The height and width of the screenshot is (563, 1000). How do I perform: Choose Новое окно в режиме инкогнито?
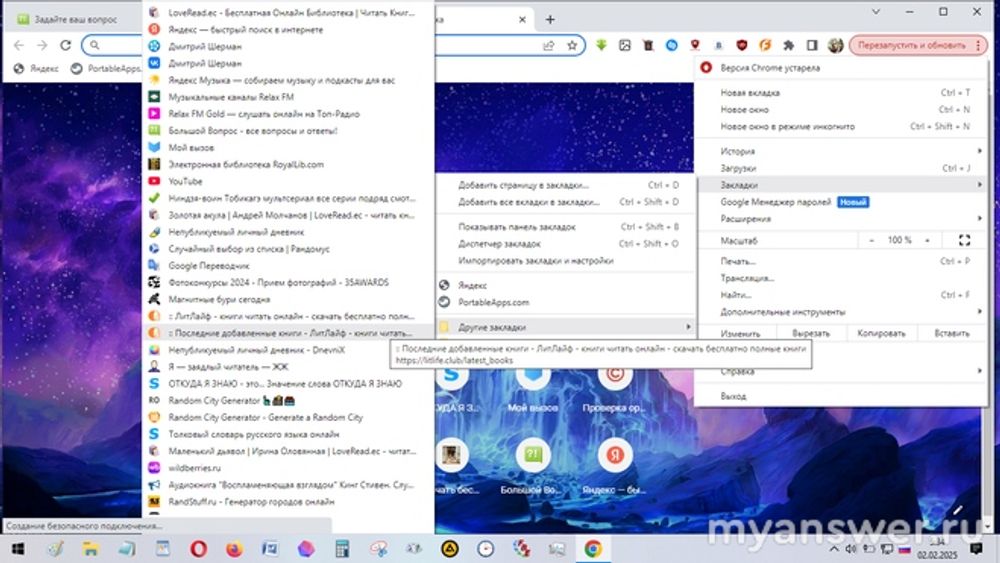[841, 126]
